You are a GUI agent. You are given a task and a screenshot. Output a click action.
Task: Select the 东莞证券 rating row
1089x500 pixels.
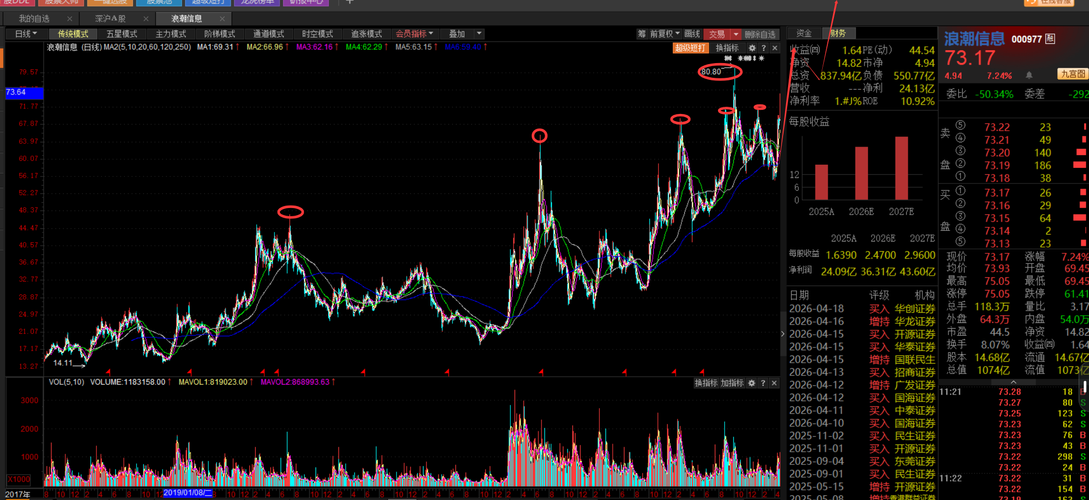861,461
